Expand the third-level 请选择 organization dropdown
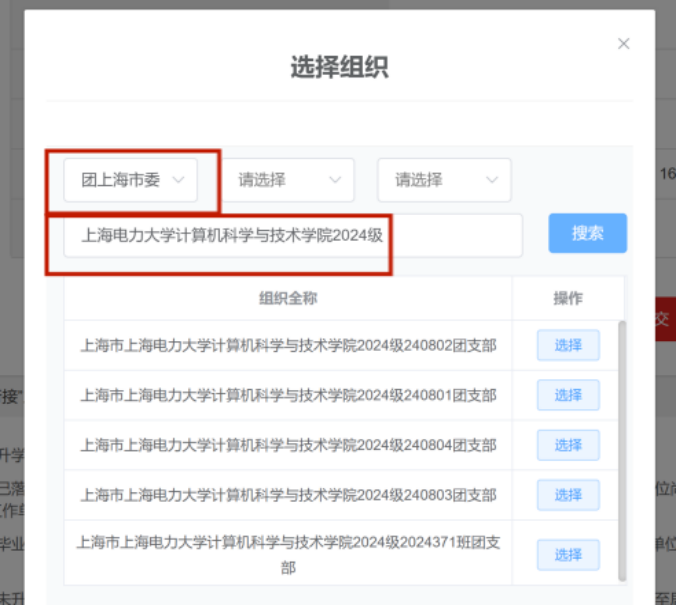This screenshot has height=605, width=676. (444, 180)
